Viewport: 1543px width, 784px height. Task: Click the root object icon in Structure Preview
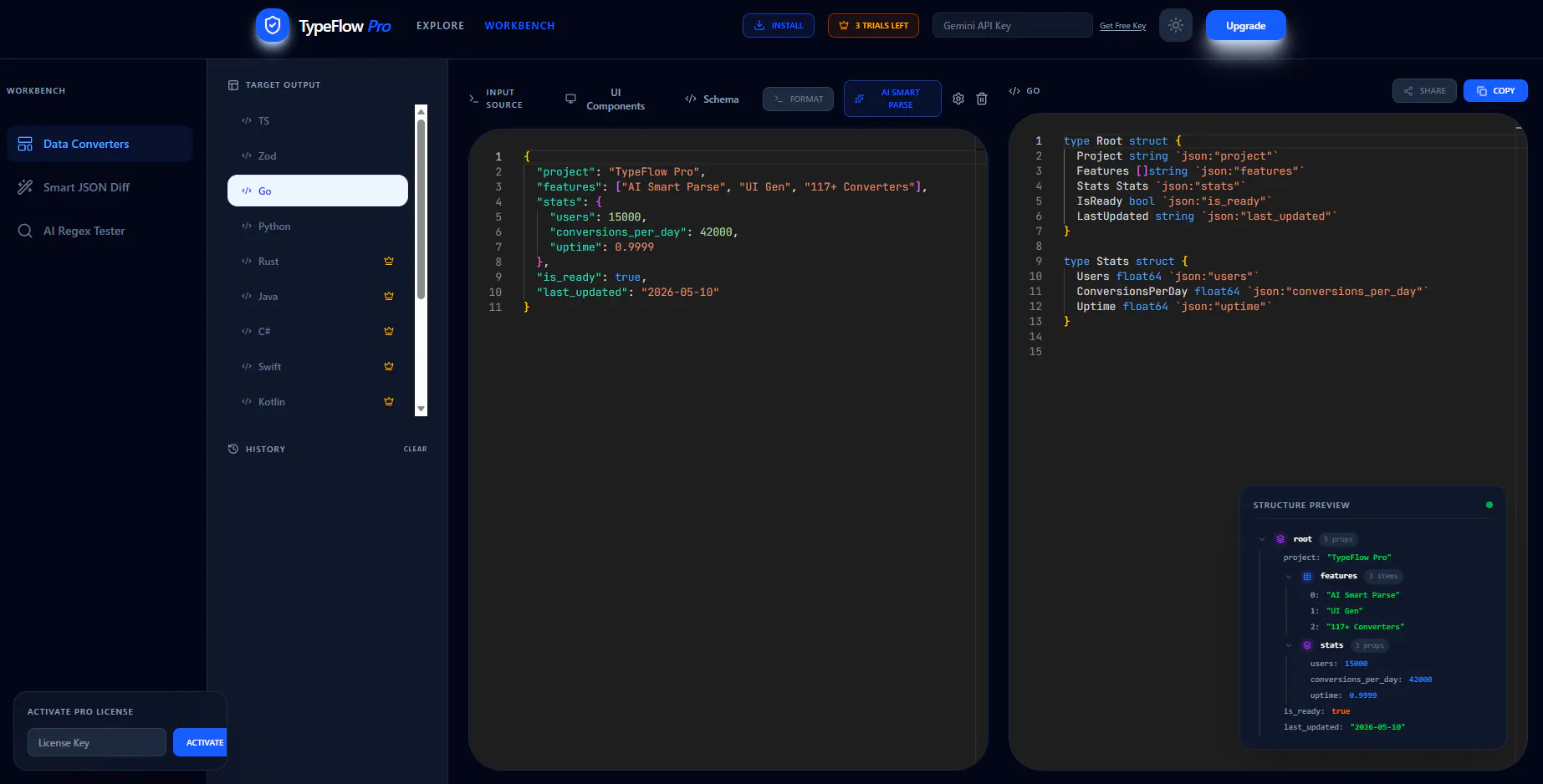[1280, 539]
